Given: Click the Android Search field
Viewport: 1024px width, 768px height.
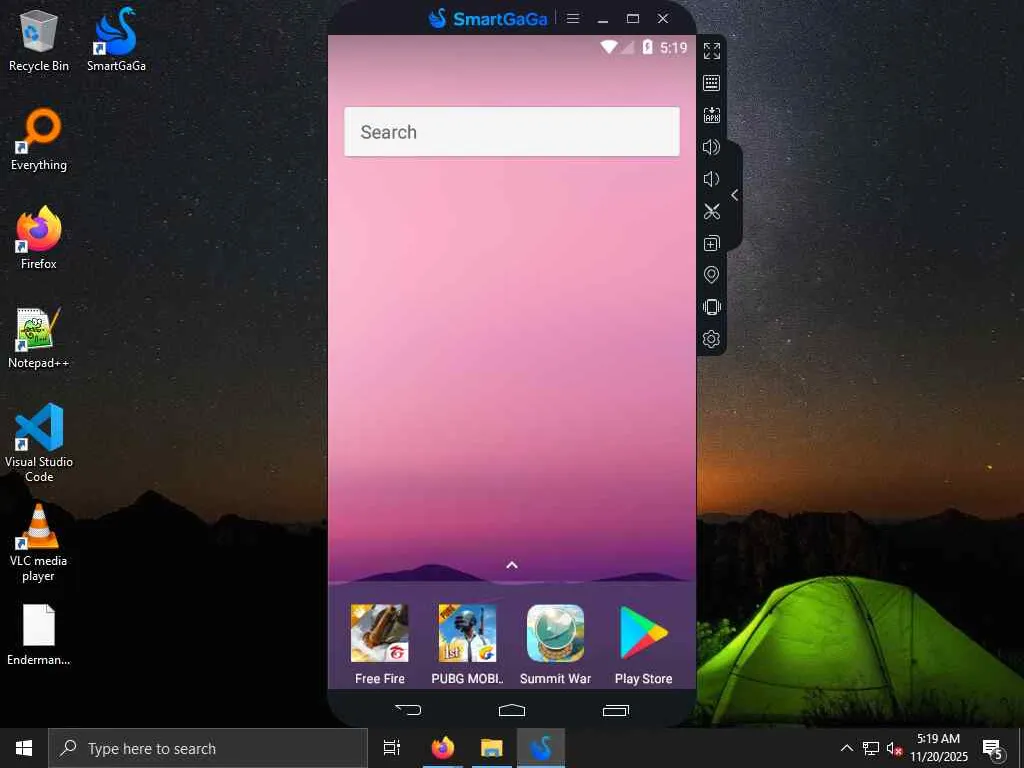Looking at the screenshot, I should tap(512, 132).
